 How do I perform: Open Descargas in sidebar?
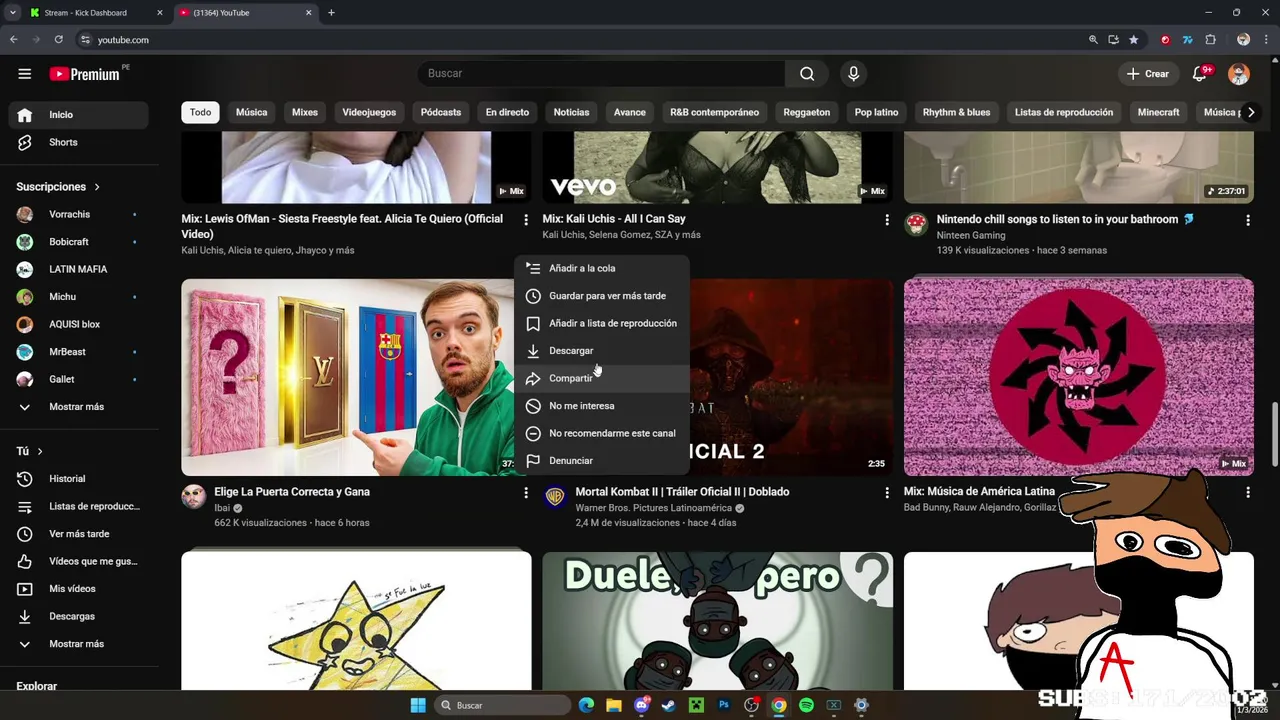tap(78, 616)
